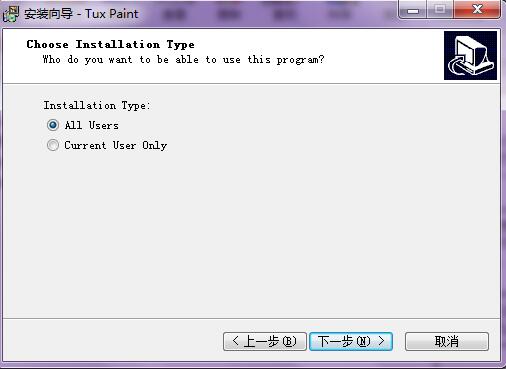Proceed with the 下一步(N) button

click(x=351, y=341)
